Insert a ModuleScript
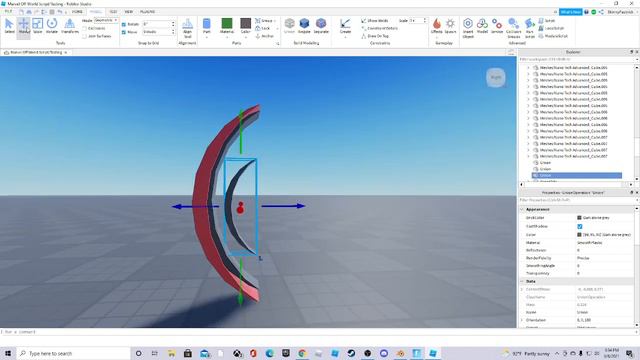640x360 pixels. click(x=553, y=36)
